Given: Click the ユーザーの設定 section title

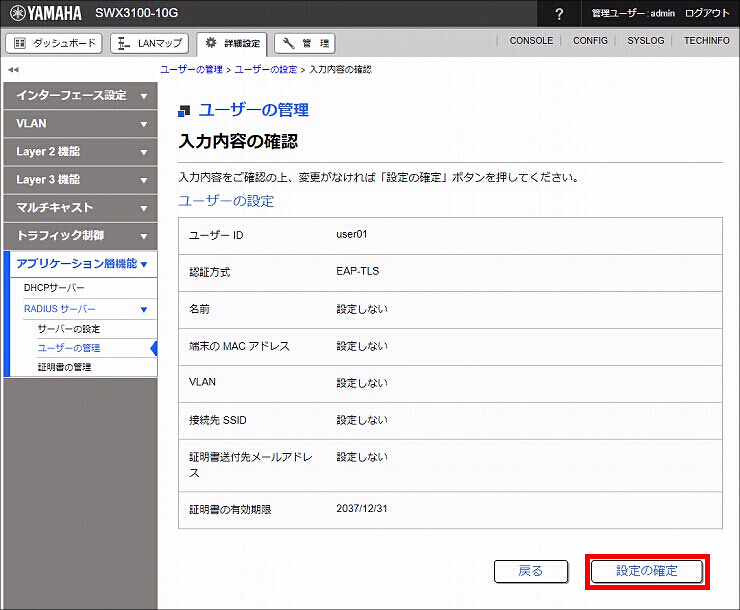Looking at the screenshot, I should [x=226, y=201].
